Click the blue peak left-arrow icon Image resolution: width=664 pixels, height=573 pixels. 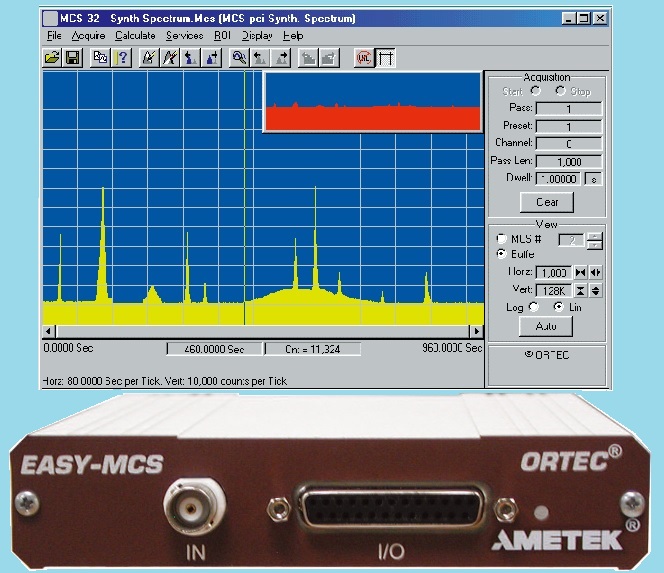point(191,58)
